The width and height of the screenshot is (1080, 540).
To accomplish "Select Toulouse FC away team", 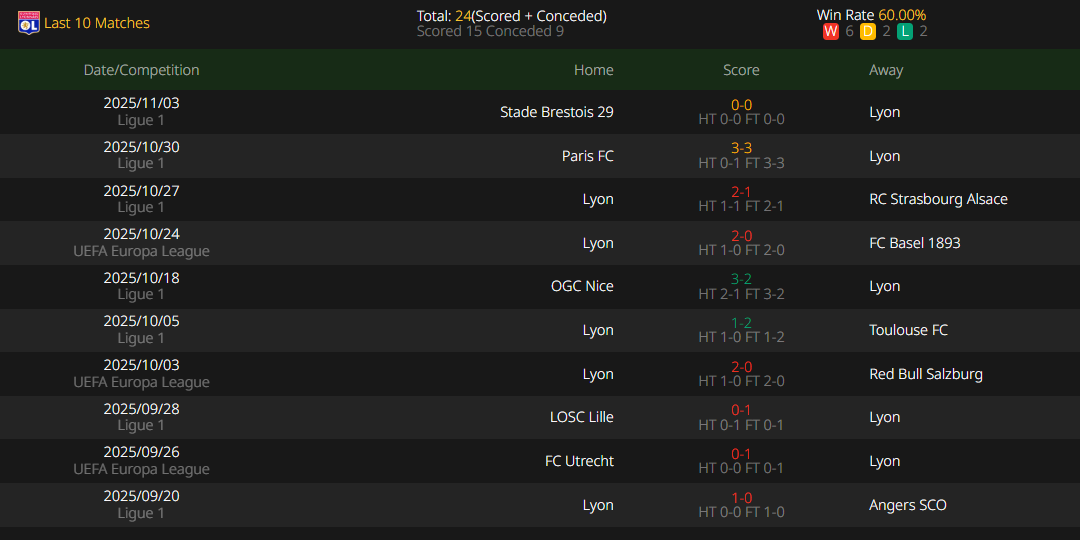I will (908, 330).
